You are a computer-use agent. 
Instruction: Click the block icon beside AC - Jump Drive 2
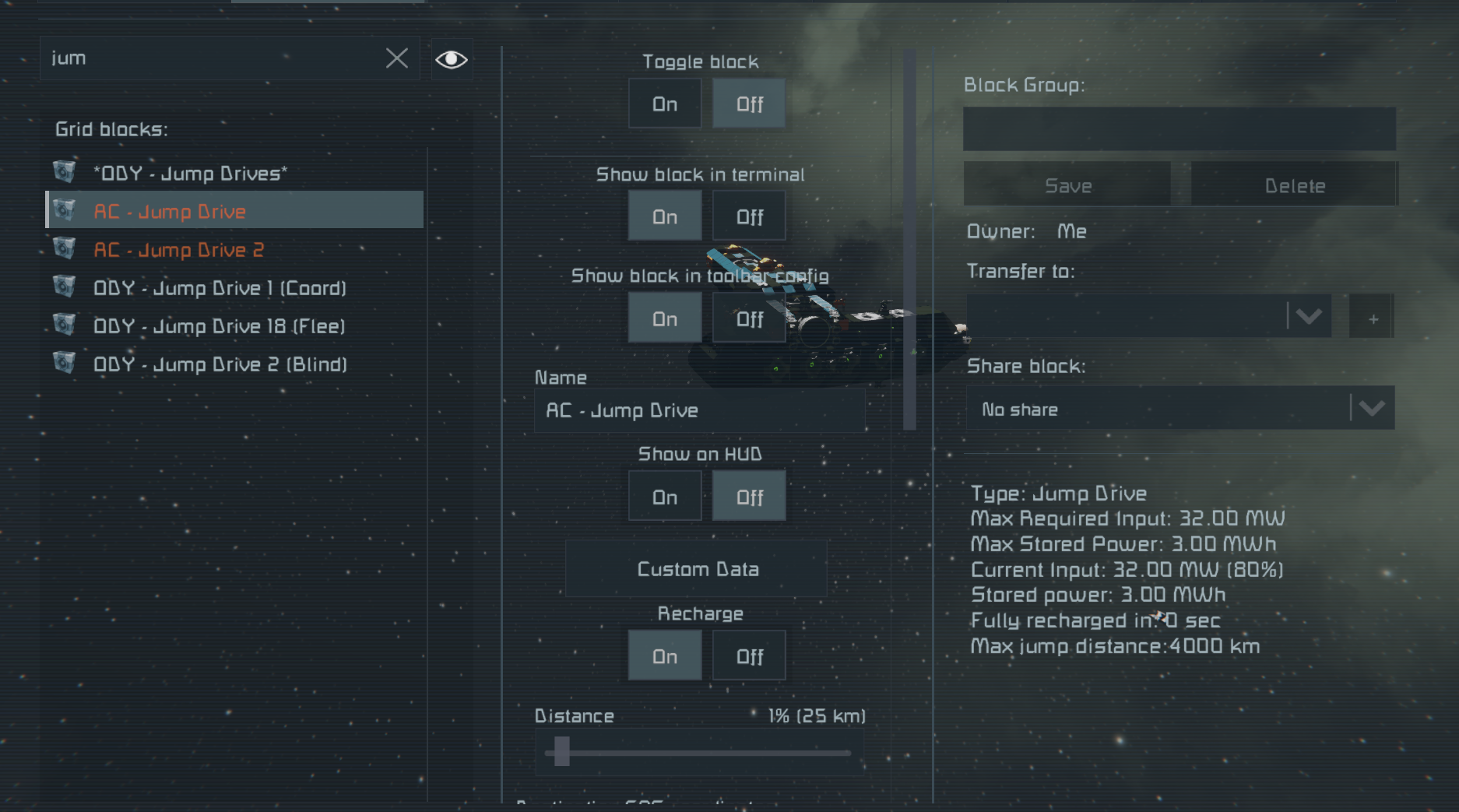pos(65,248)
